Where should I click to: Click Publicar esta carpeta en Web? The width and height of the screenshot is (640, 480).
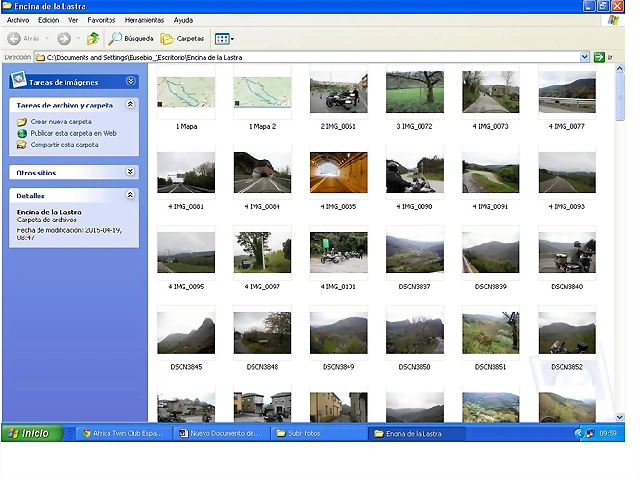(x=73, y=133)
